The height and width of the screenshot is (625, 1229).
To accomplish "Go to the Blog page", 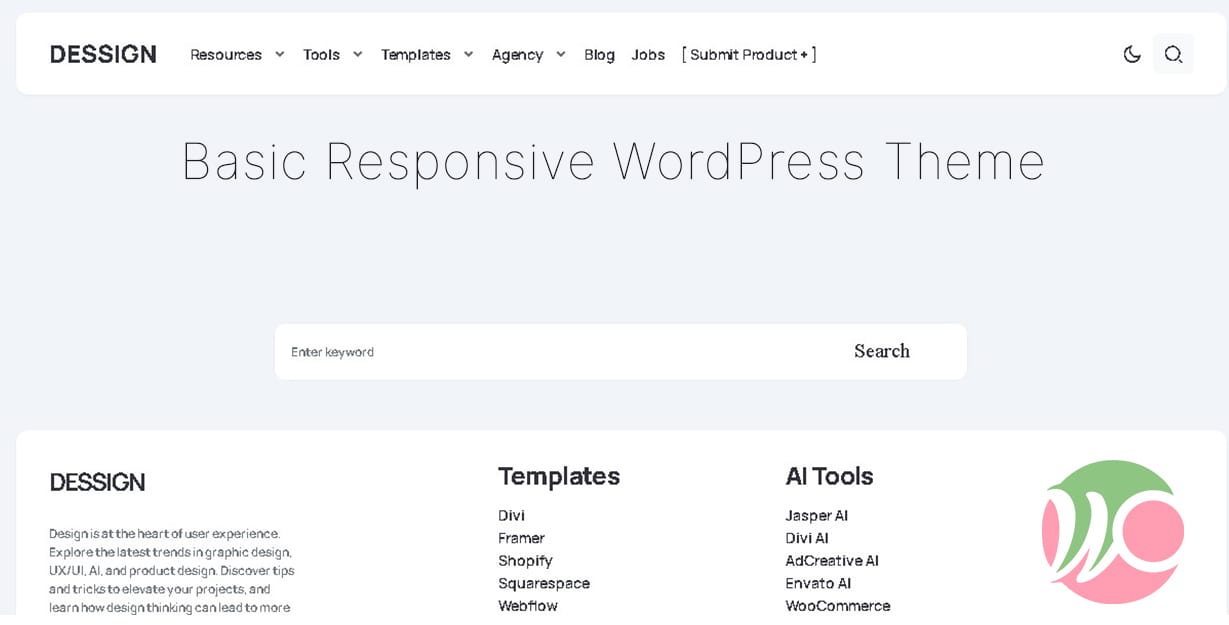I will (x=599, y=55).
